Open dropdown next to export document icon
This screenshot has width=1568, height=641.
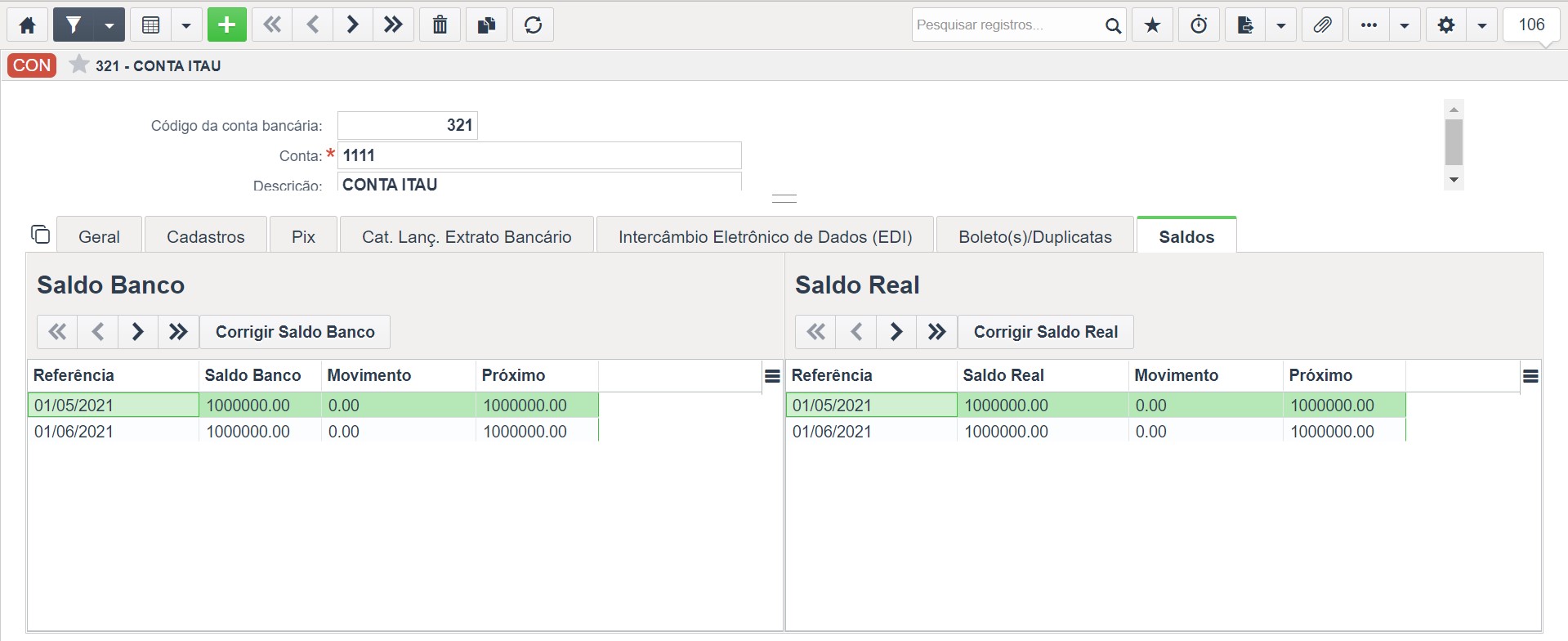tap(1281, 25)
